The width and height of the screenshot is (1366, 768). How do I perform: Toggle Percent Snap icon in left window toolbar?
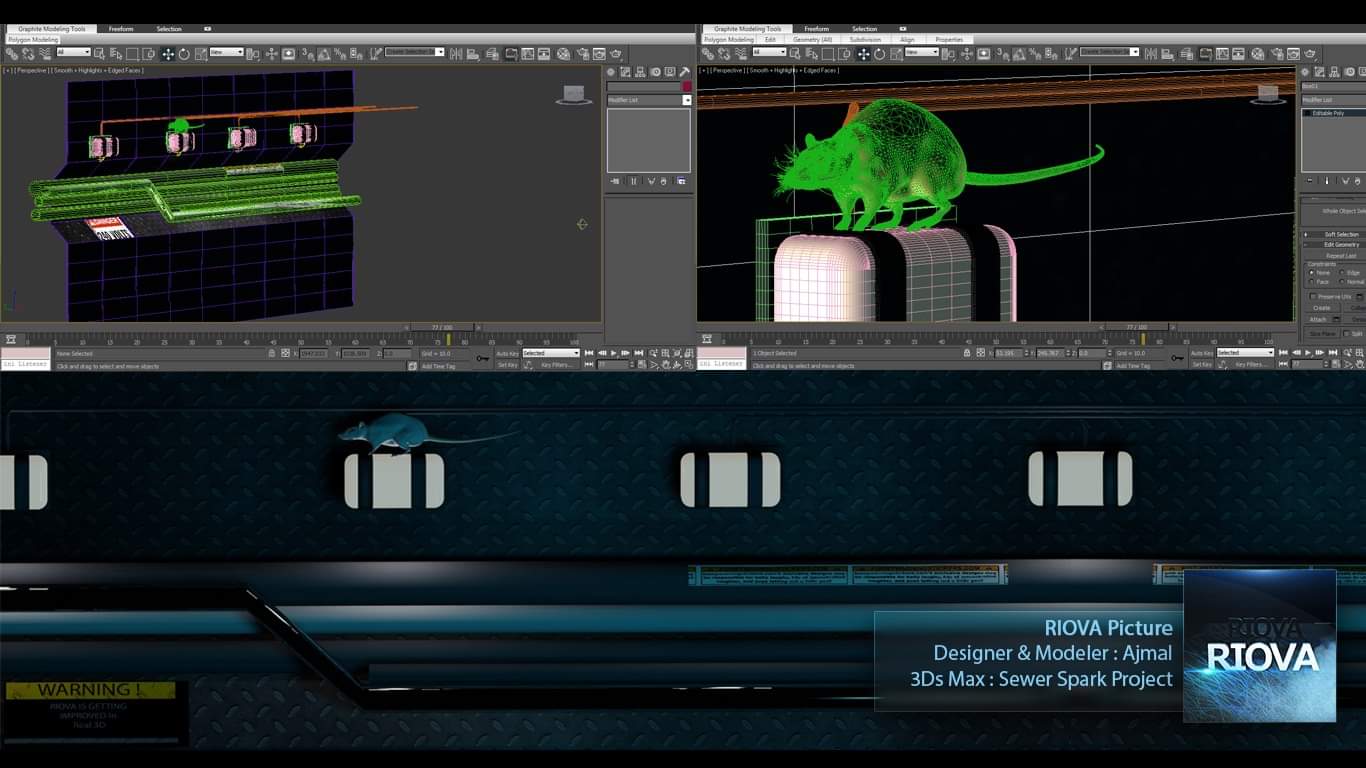pyautogui.click(x=340, y=54)
